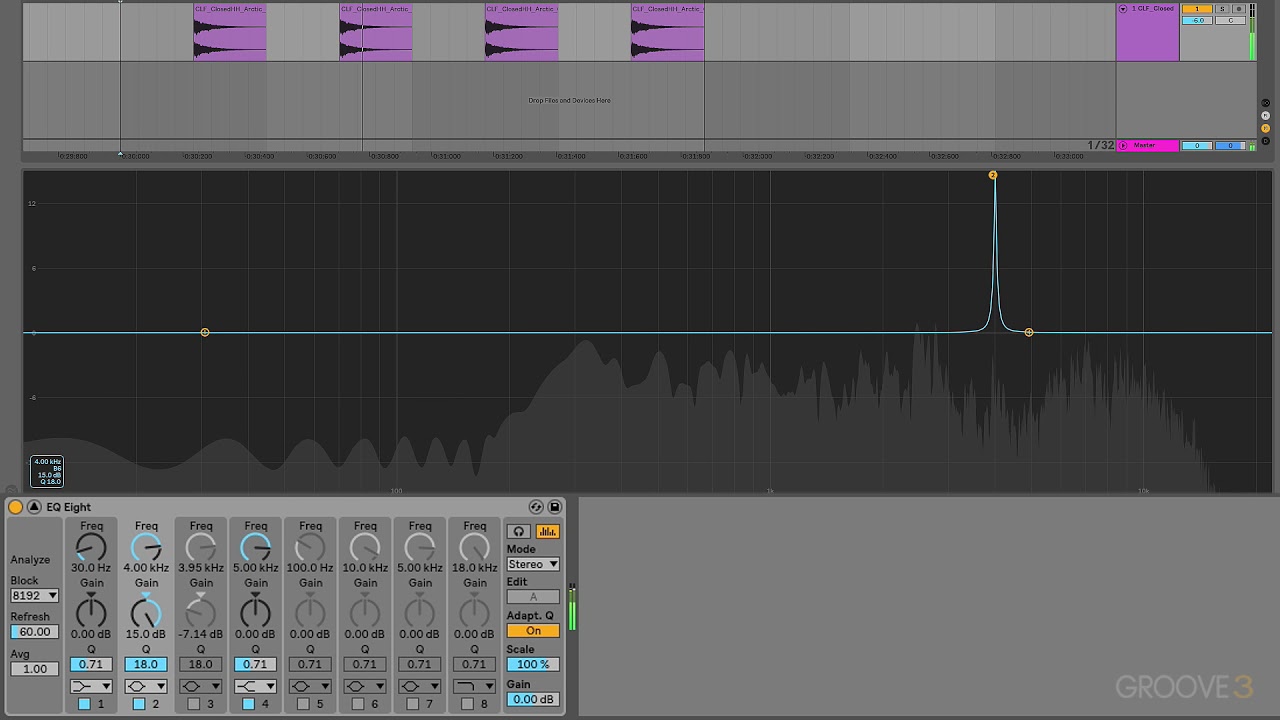1280x720 pixels.
Task: Click band 5 Freq knob at 100.0 Hz
Action: pos(310,547)
